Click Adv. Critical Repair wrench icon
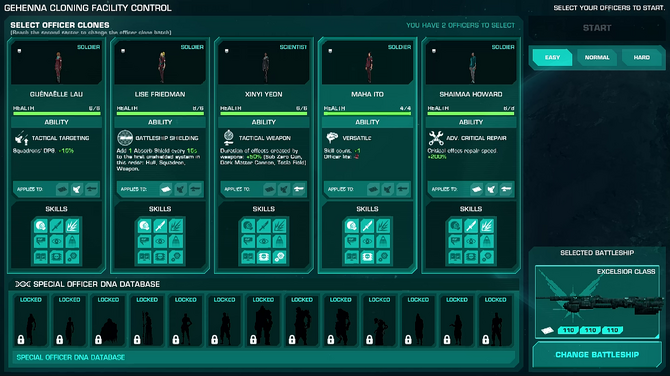 pos(436,138)
